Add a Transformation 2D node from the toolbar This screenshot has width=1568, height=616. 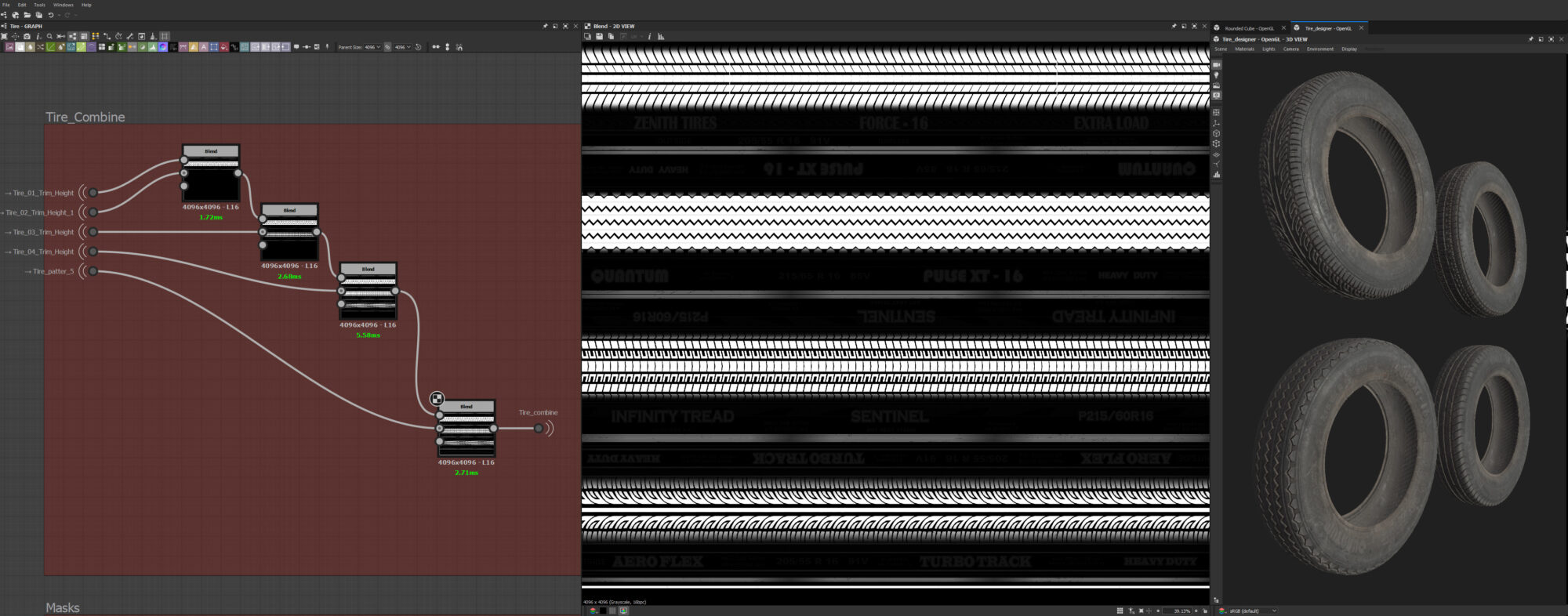click(x=213, y=47)
